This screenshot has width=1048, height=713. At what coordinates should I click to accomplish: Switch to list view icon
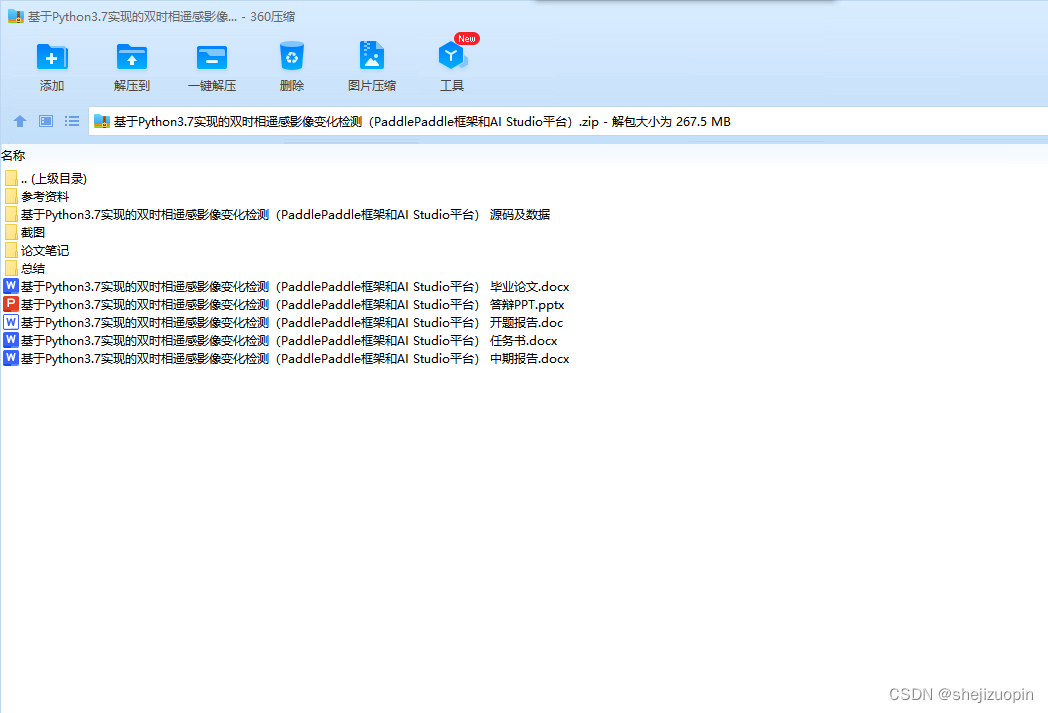click(x=72, y=121)
